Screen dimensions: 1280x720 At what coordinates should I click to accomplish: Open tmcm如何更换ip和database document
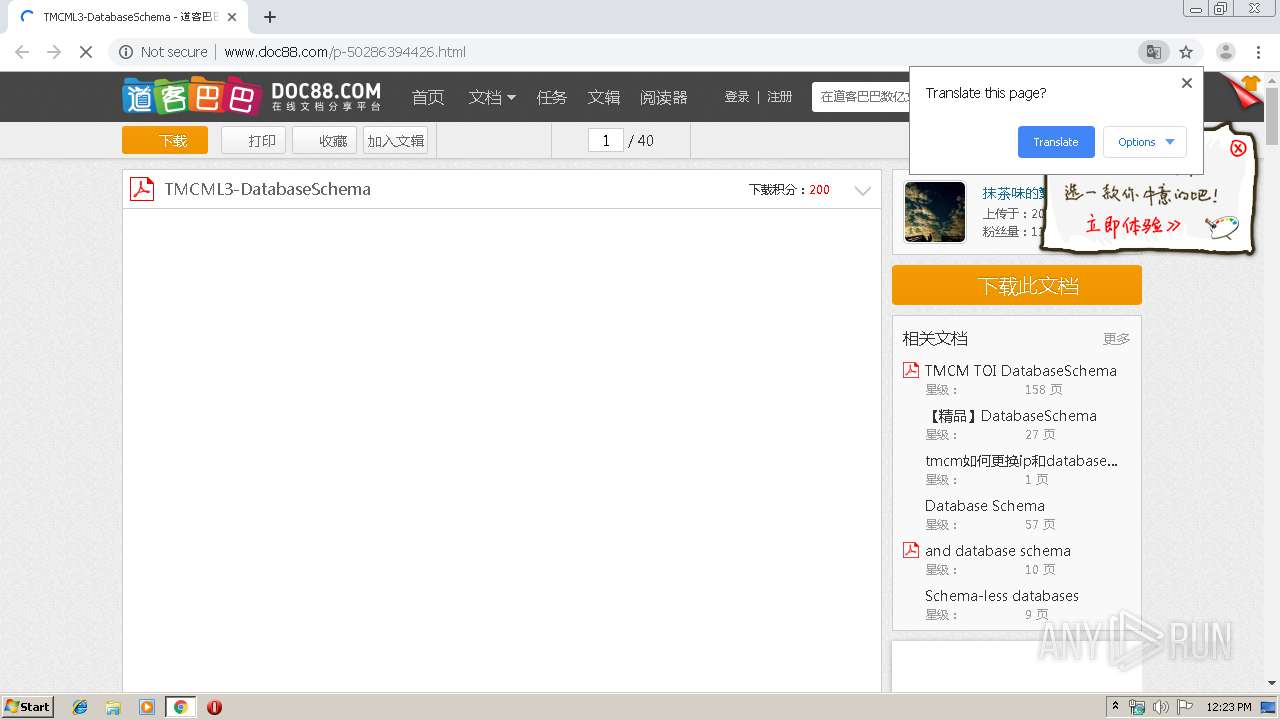point(1021,460)
